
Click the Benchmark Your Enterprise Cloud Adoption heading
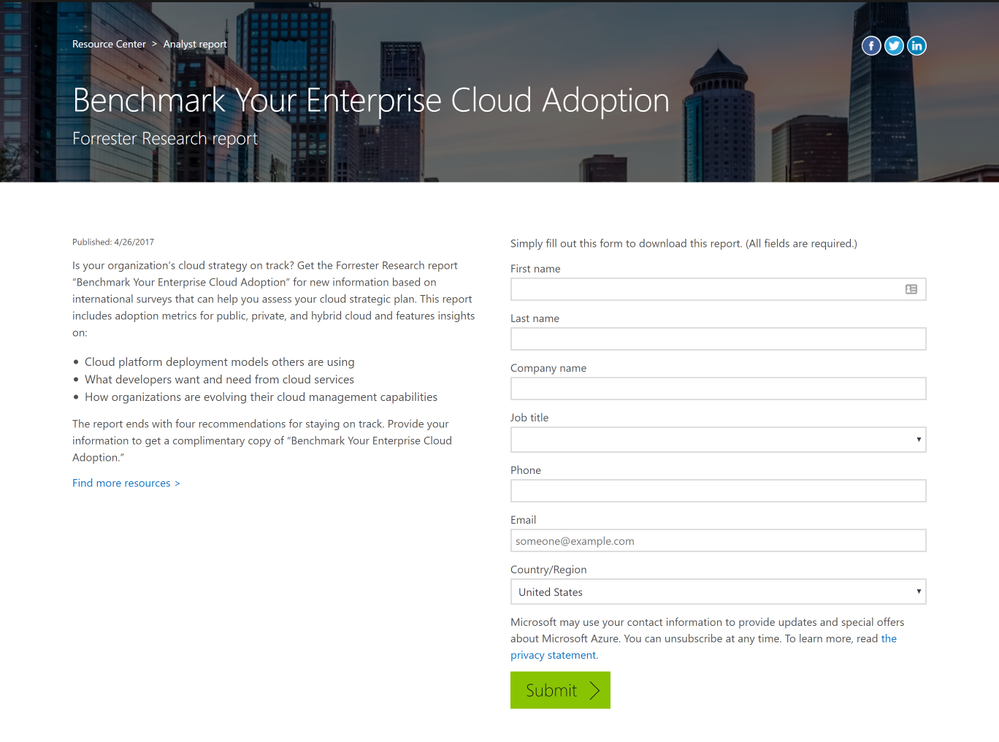[370, 100]
